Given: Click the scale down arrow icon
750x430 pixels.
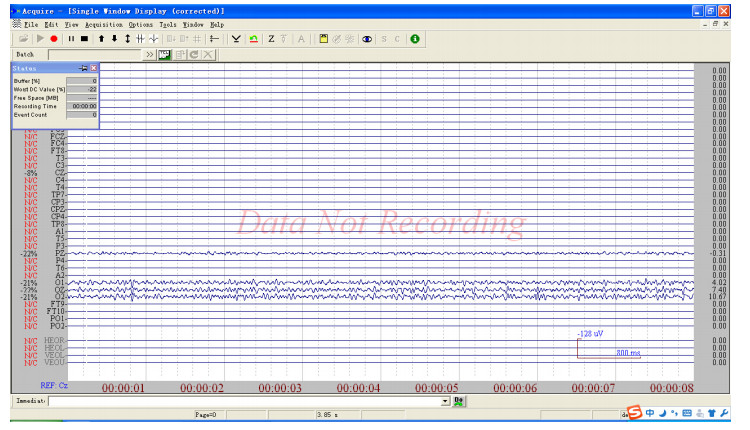Looking at the screenshot, I should coord(114,38).
